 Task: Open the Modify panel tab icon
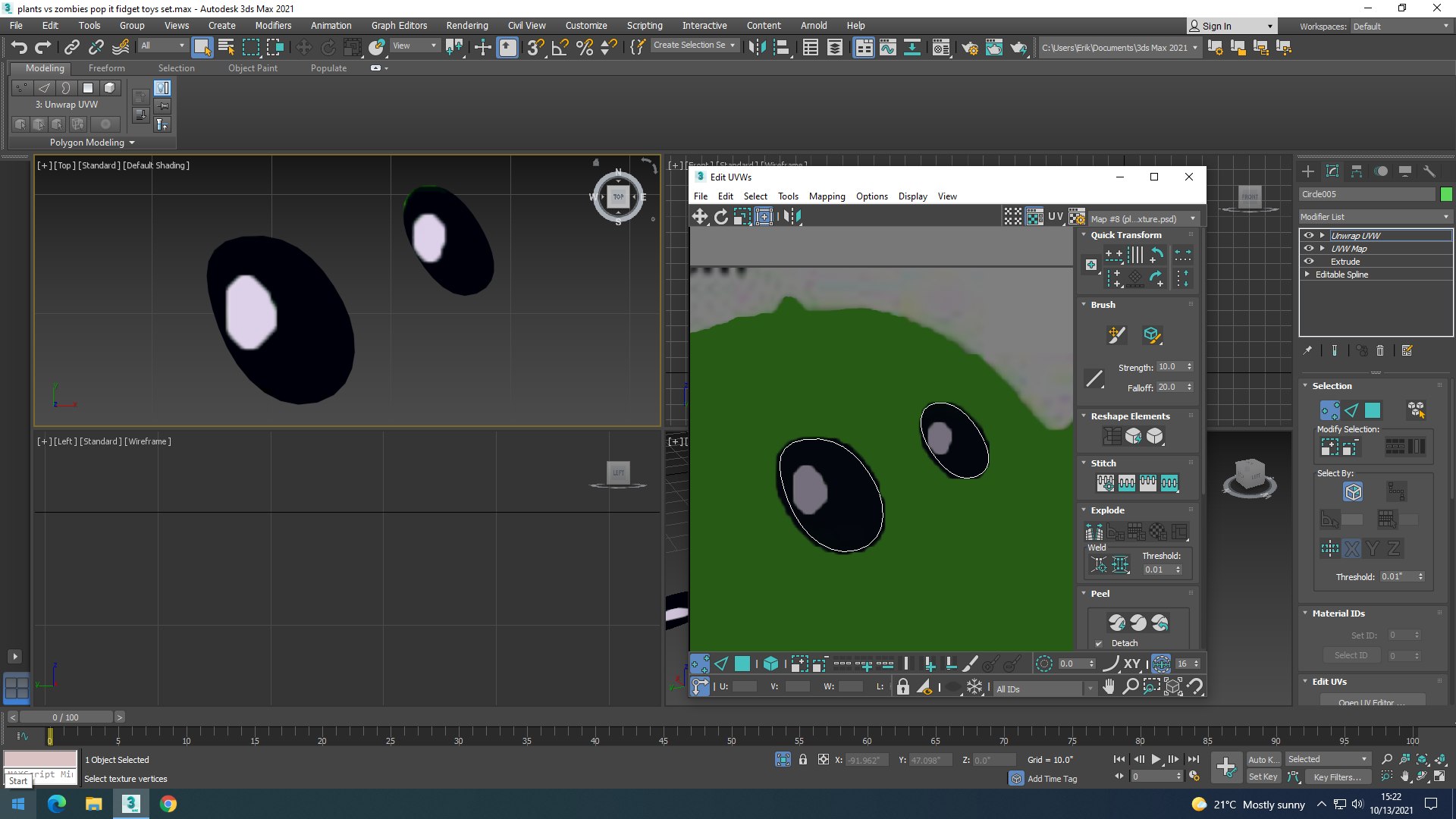click(x=1332, y=171)
